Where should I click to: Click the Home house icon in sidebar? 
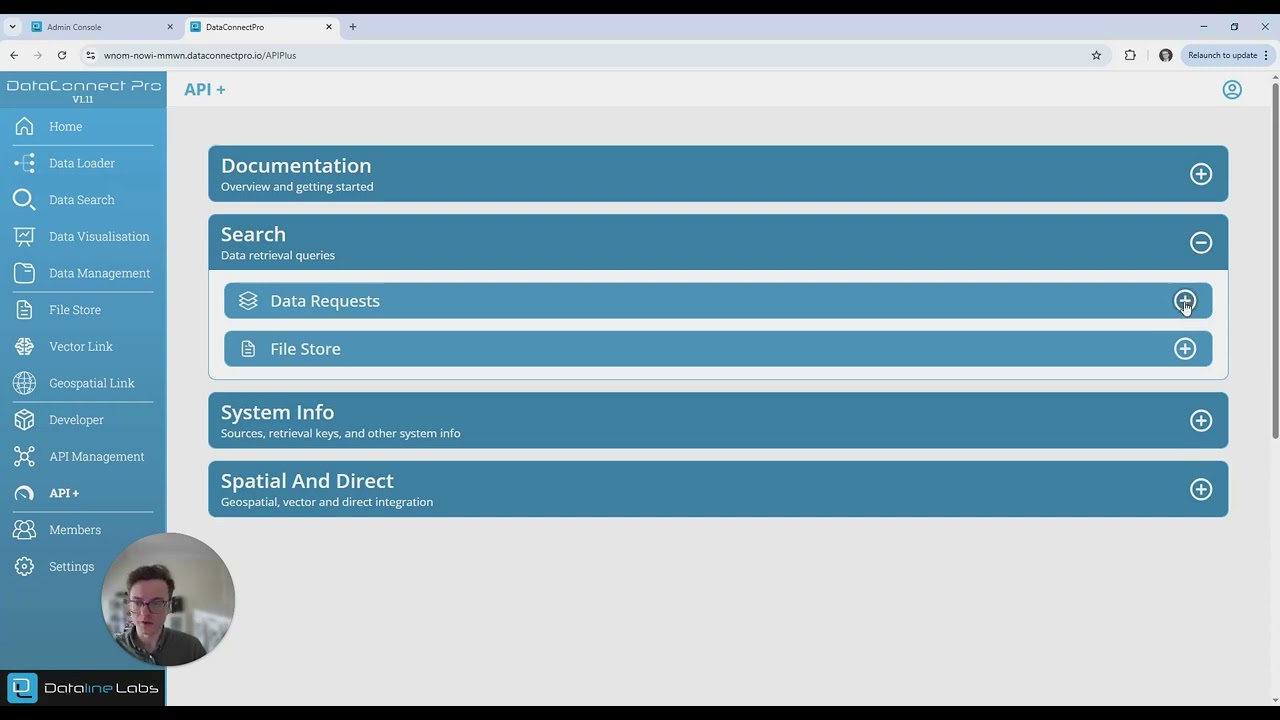click(x=24, y=126)
